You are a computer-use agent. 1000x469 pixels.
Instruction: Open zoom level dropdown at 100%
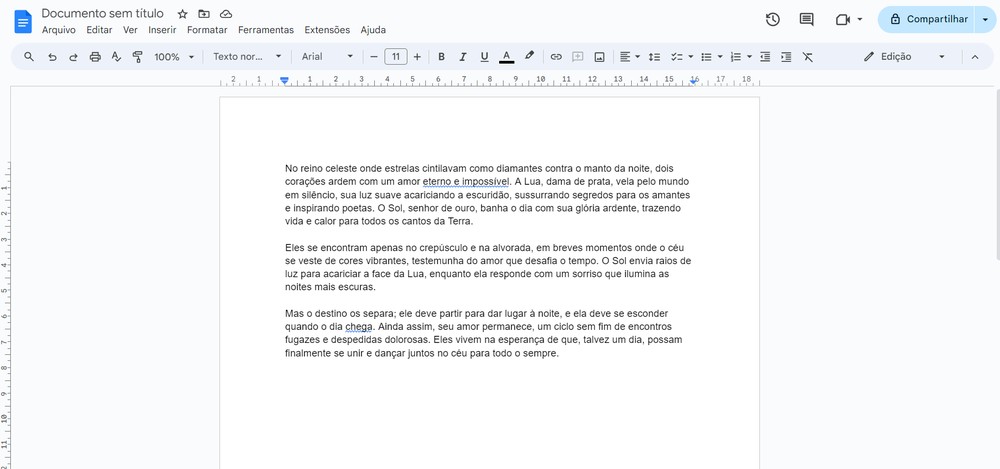pos(174,57)
